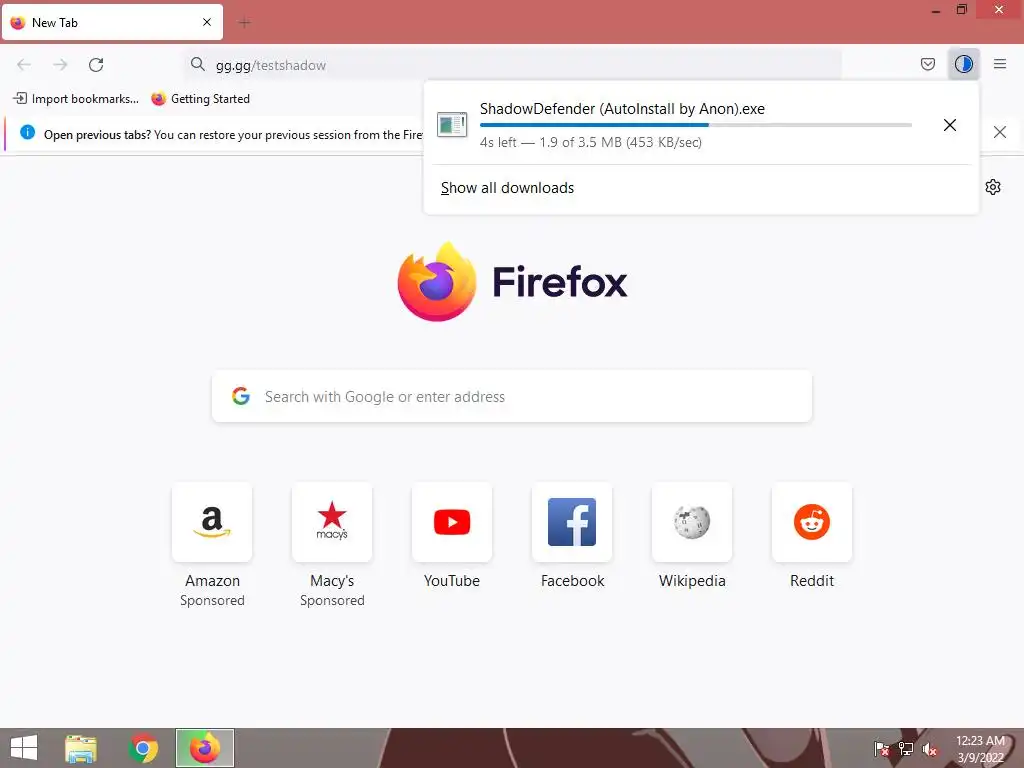Click the Firefox taskbar button

coord(205,748)
